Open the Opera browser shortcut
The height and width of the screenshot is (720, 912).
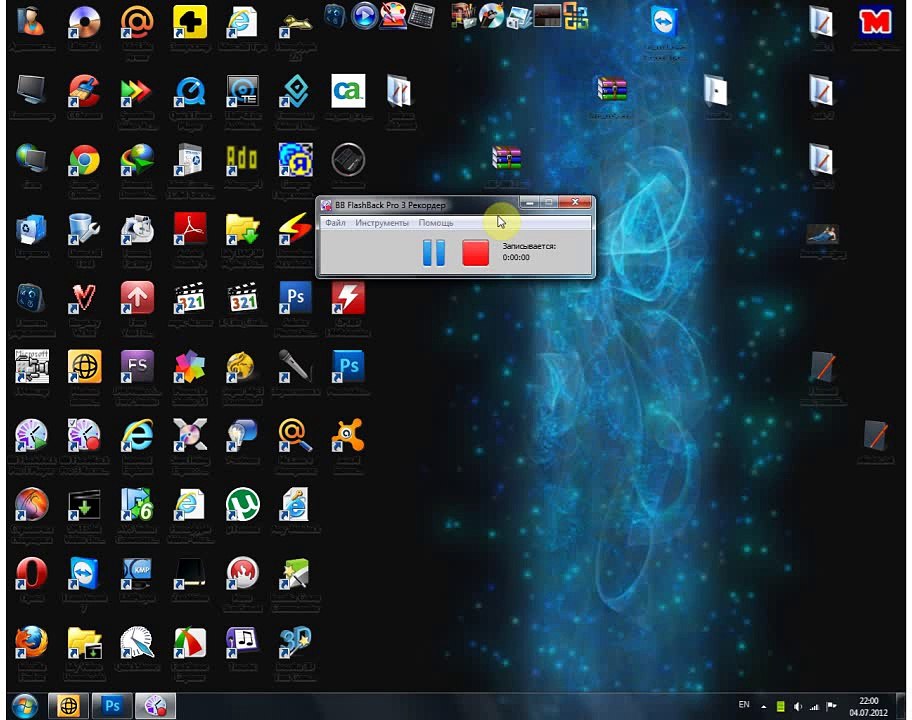click(31, 573)
